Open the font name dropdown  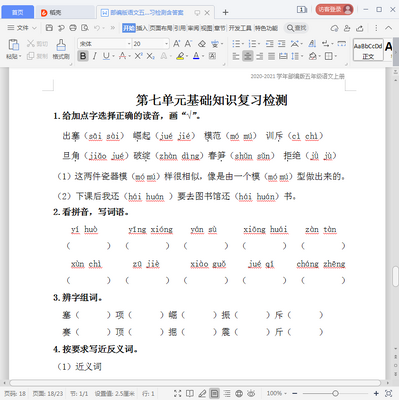104,44
